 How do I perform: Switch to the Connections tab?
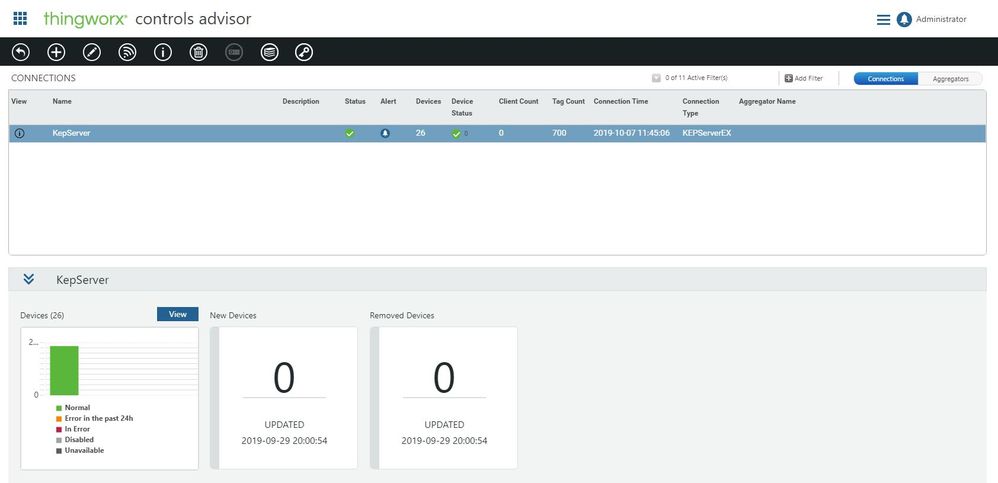click(885, 78)
